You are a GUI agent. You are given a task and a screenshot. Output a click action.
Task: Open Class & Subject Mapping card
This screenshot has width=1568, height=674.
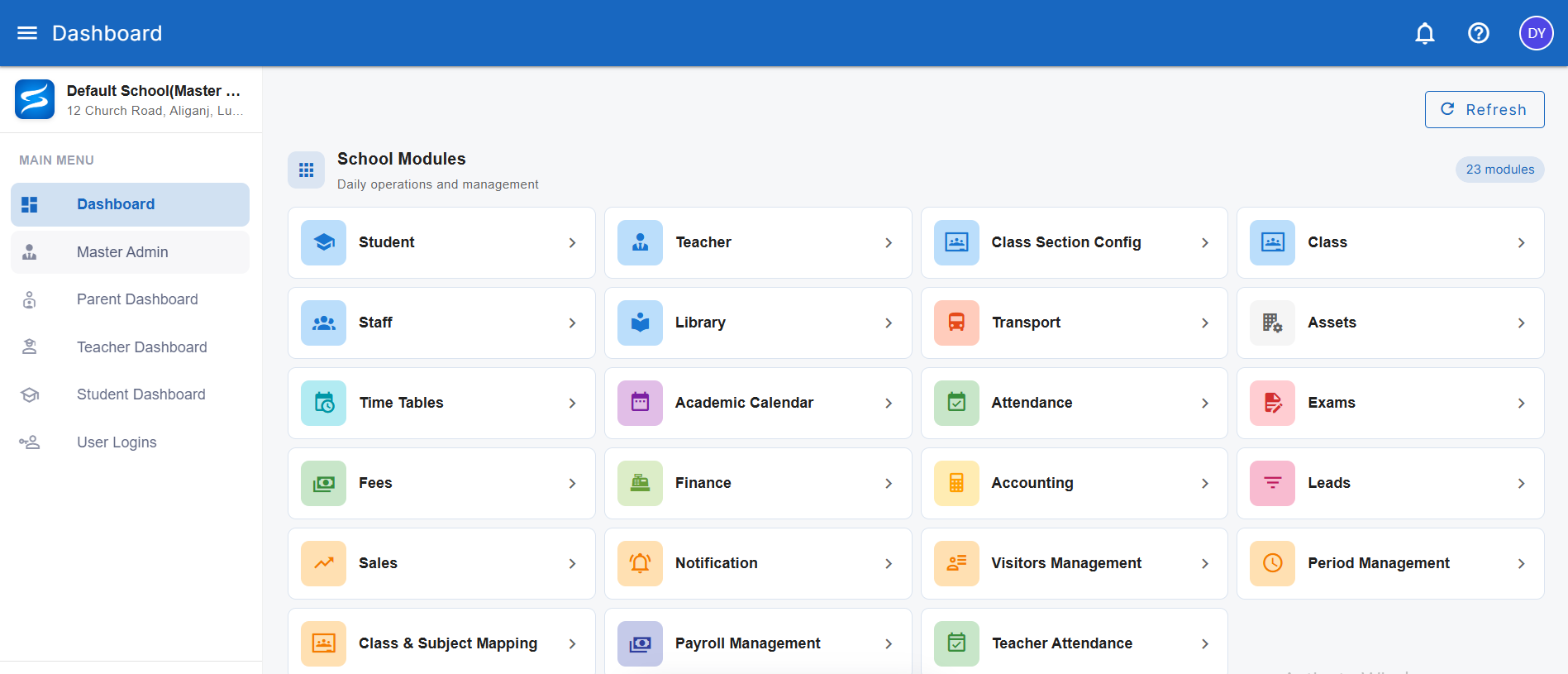[441, 643]
